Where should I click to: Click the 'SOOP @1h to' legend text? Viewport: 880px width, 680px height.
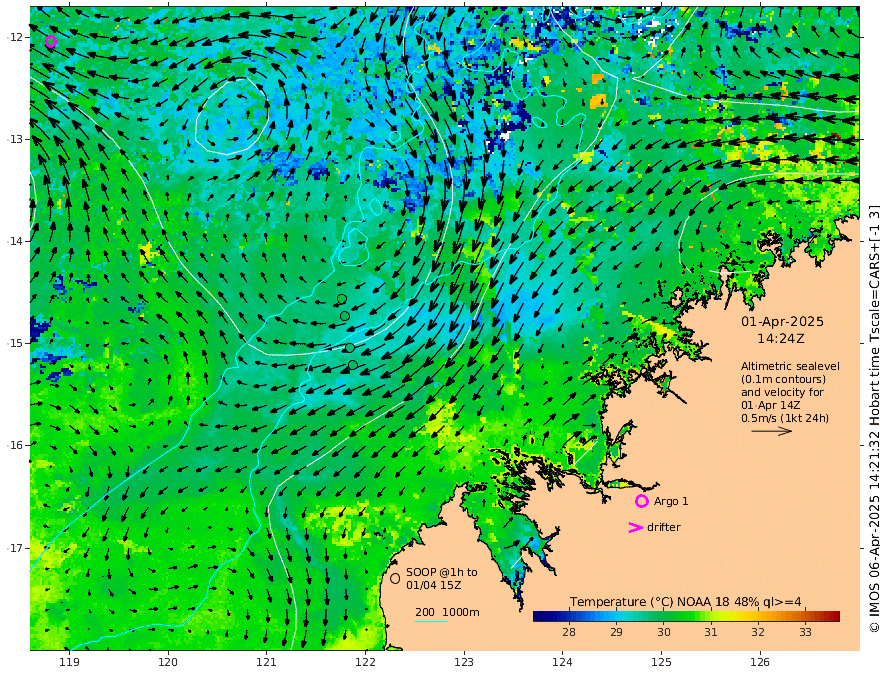tap(442, 572)
